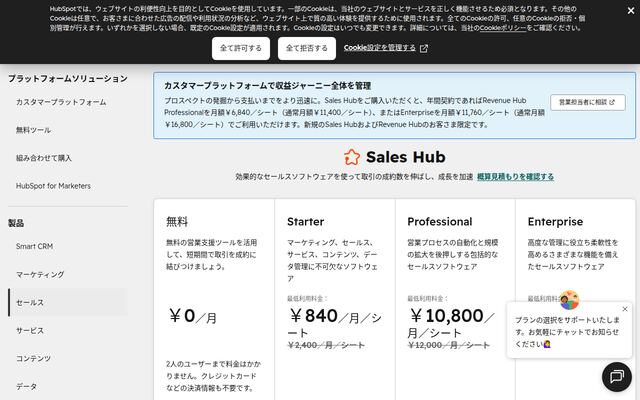Click the カスタマープラットフォームで収益ジャーニー全体を管理 banner heading
The height and width of the screenshot is (400, 640).
coord(267,86)
